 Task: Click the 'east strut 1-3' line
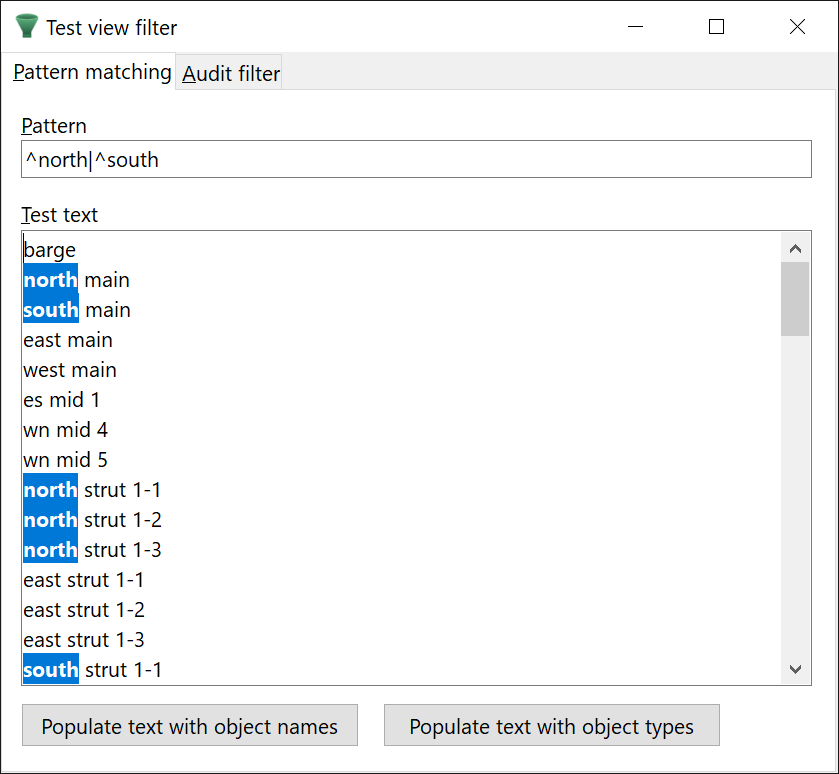pos(84,640)
